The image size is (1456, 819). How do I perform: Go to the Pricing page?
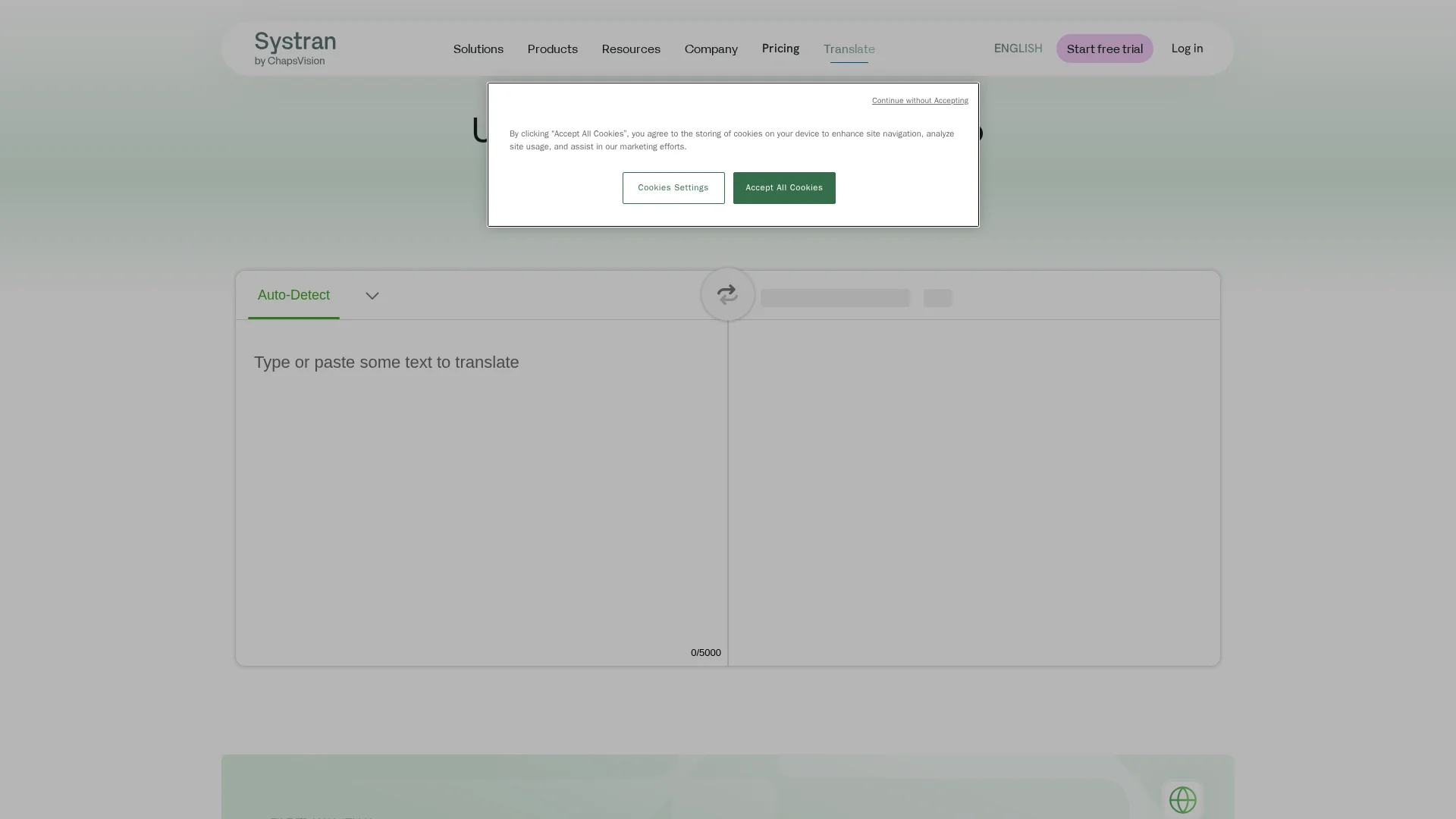pyautogui.click(x=780, y=48)
